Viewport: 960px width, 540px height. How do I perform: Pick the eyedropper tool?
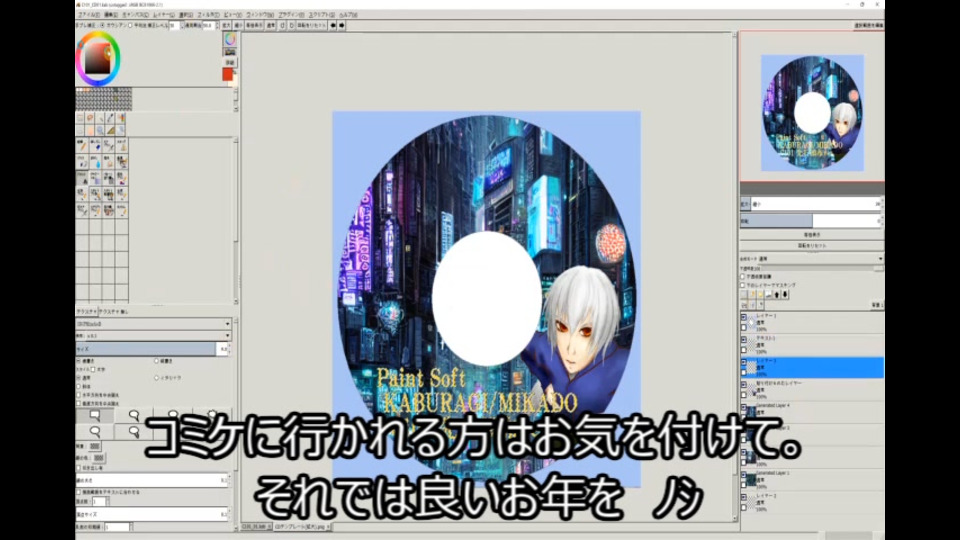tap(111, 117)
